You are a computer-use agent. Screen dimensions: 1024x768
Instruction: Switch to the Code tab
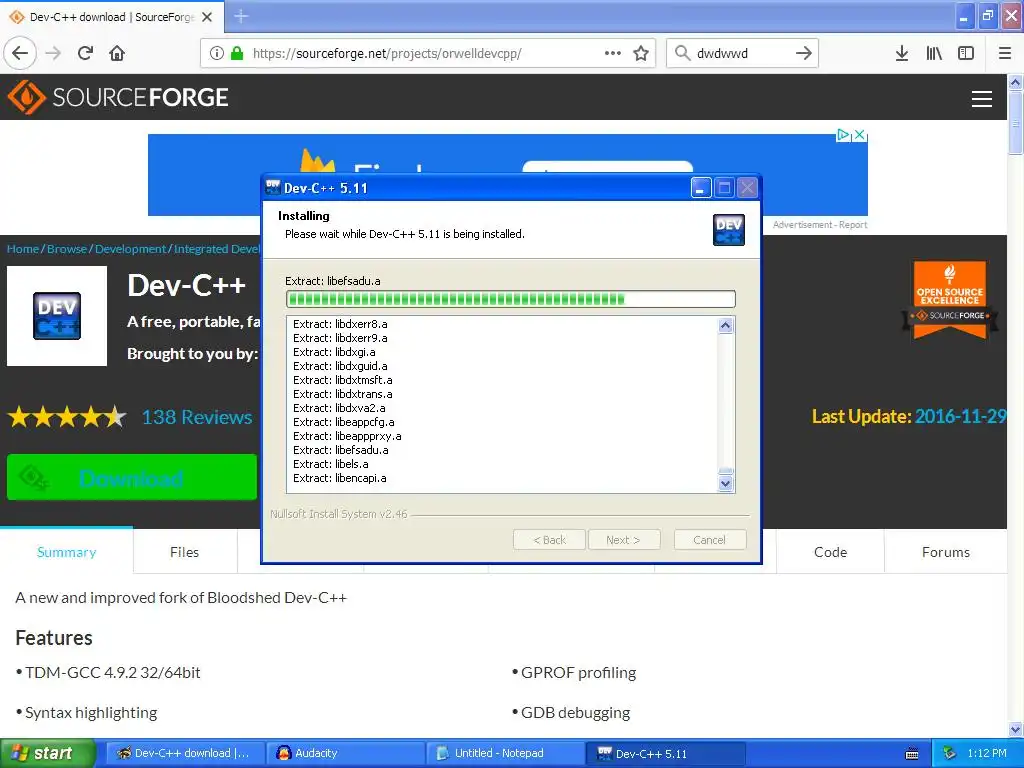(x=830, y=552)
